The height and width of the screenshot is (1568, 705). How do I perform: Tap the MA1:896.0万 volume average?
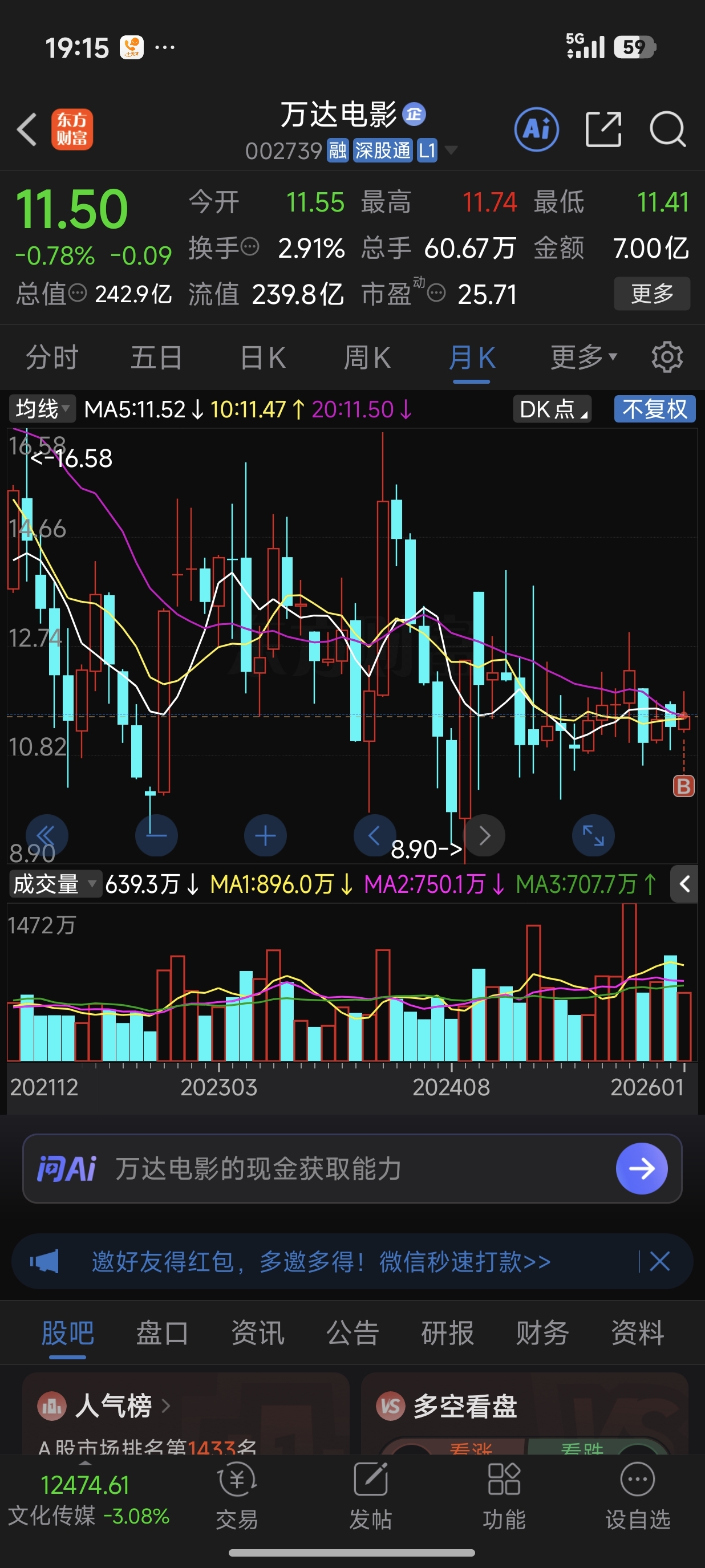point(281,884)
